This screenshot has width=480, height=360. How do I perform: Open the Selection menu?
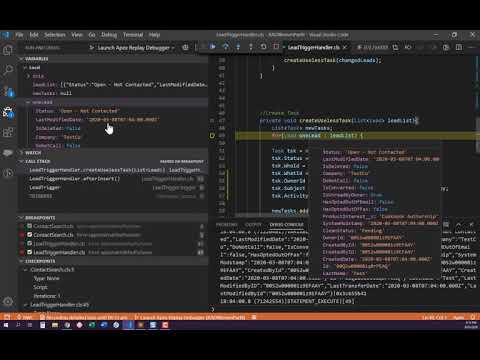55,35
